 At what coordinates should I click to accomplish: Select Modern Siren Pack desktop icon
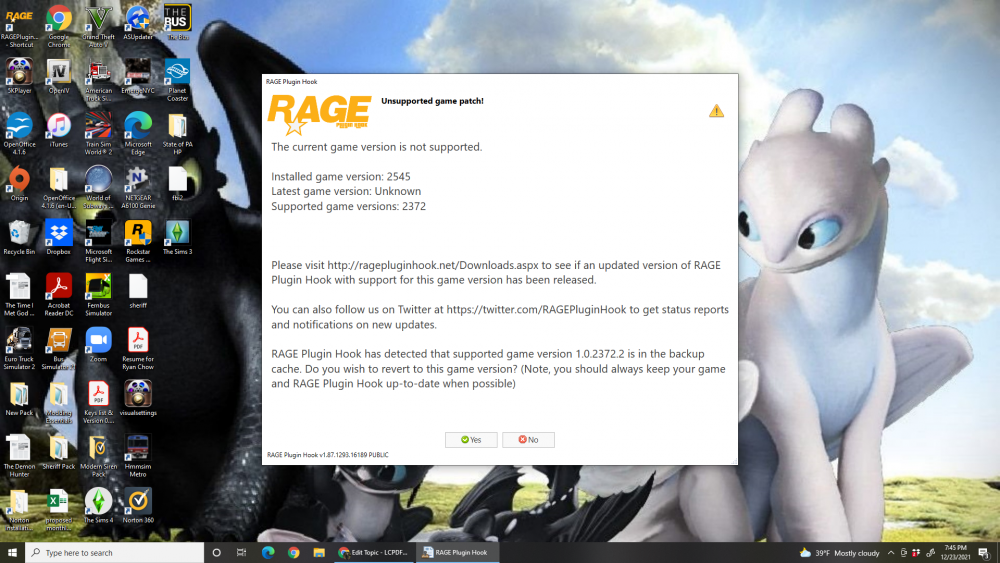tap(98, 455)
